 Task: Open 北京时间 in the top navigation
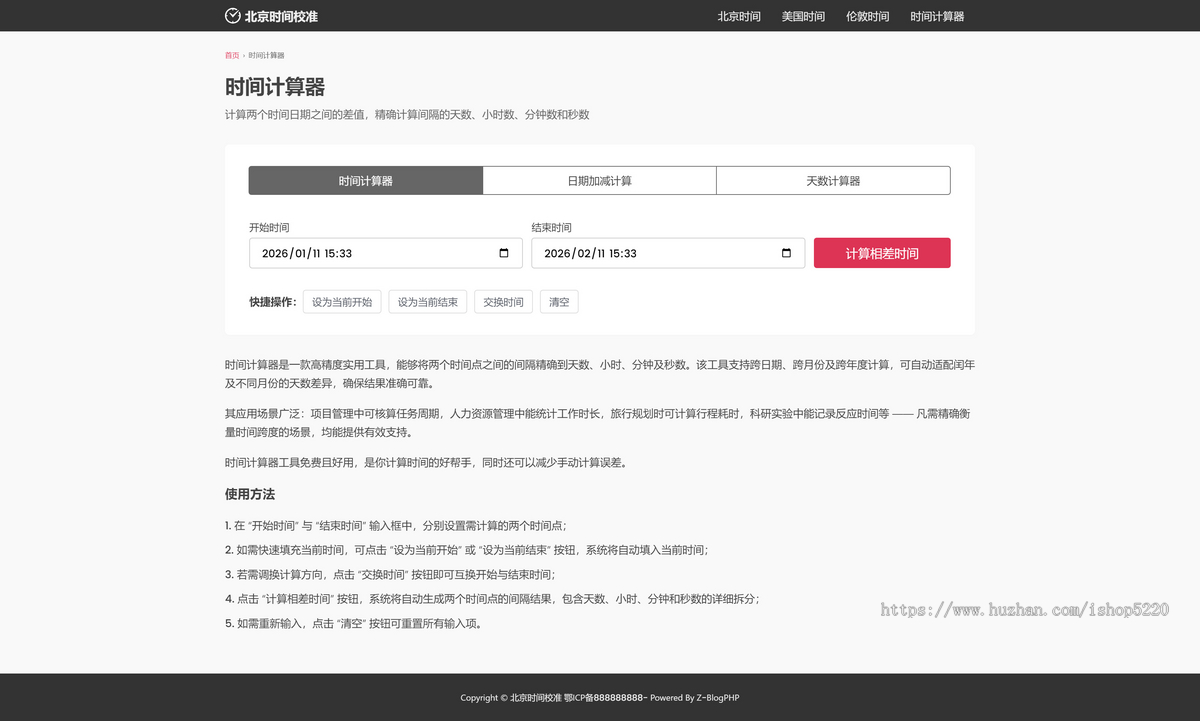pyautogui.click(x=739, y=16)
